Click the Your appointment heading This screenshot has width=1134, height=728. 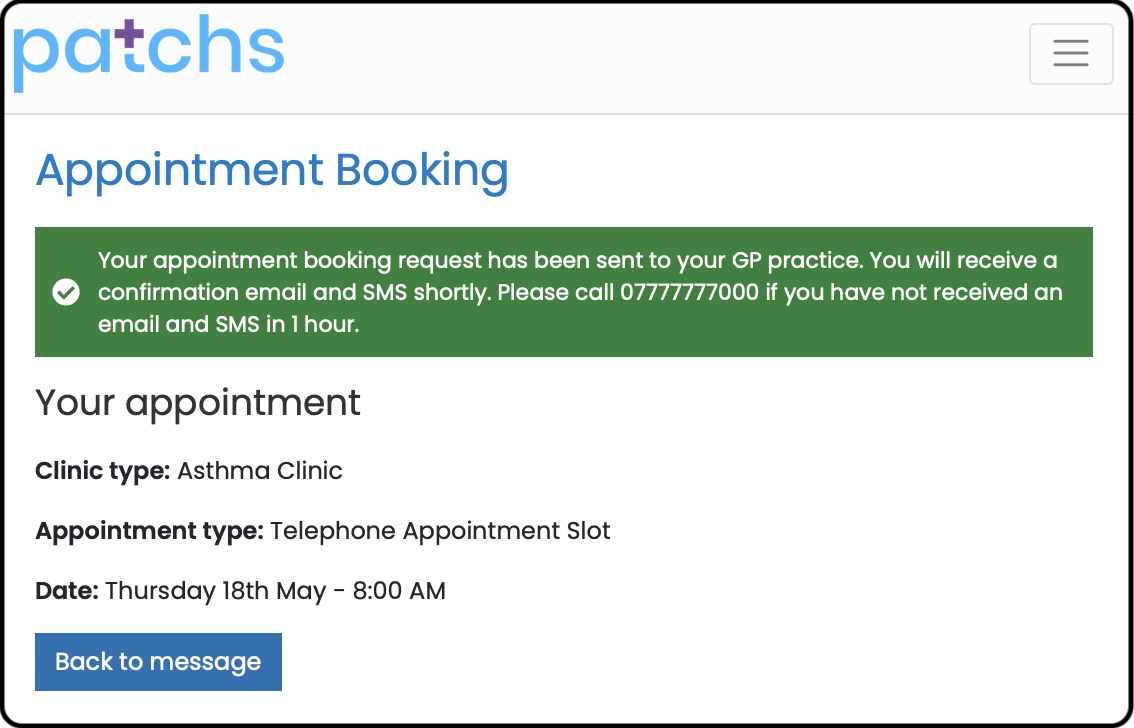pyautogui.click(x=197, y=403)
